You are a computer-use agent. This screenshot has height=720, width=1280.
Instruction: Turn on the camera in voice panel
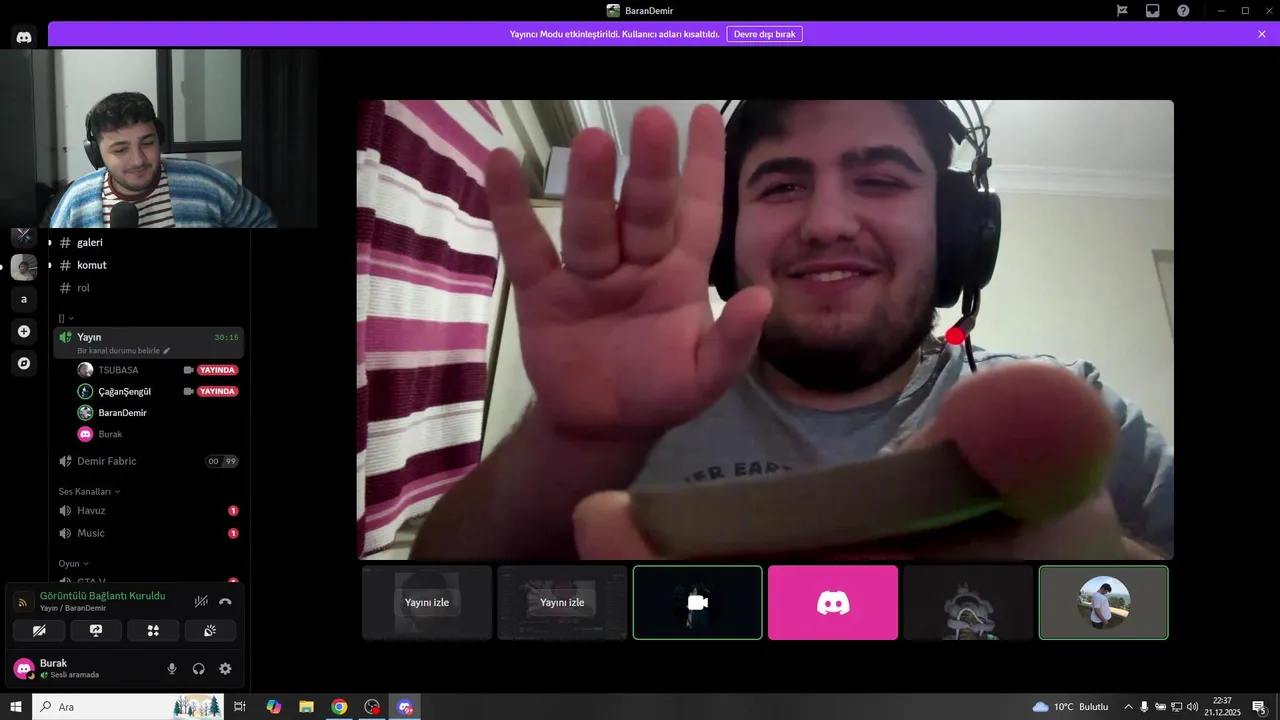pos(39,630)
